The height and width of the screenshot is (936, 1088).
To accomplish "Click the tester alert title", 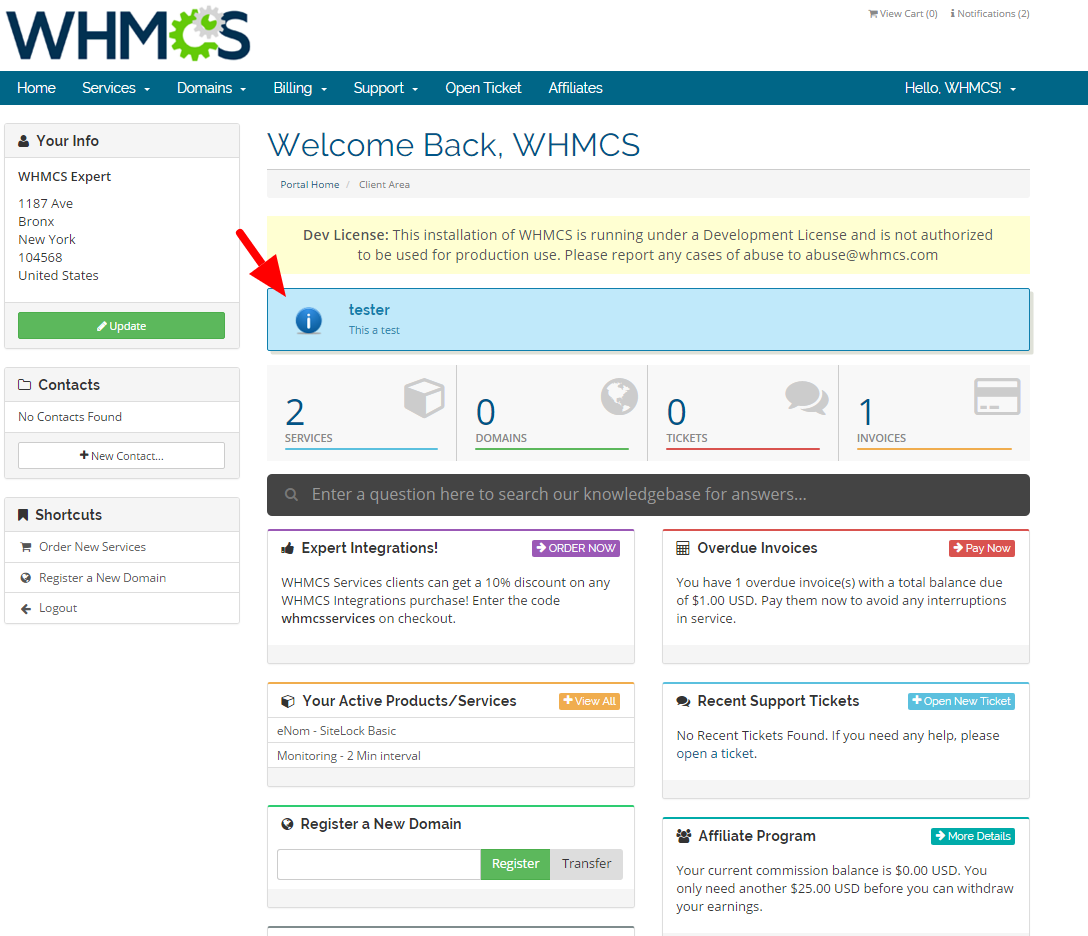I will click(x=369, y=309).
